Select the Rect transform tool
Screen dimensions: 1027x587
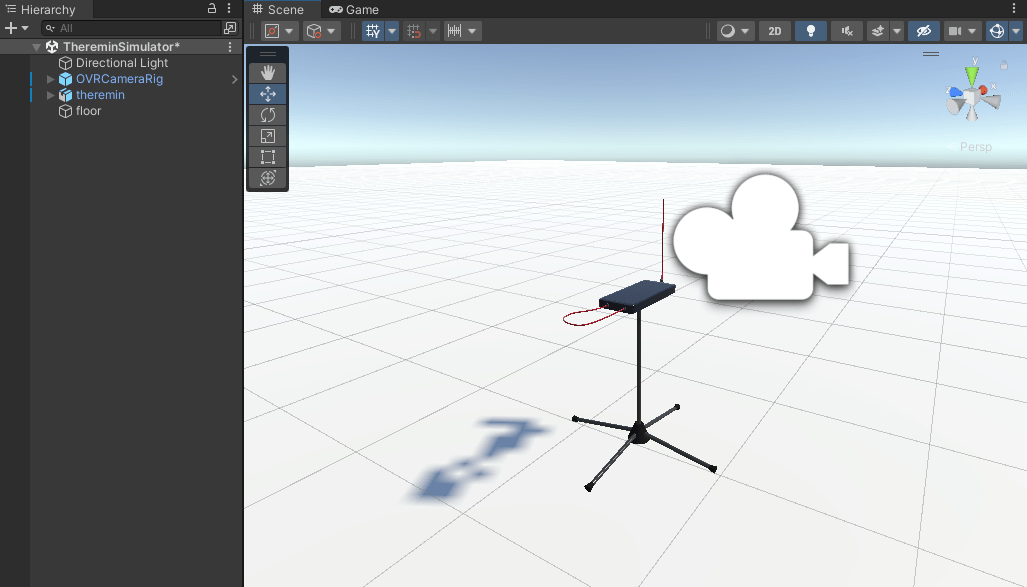(x=268, y=157)
